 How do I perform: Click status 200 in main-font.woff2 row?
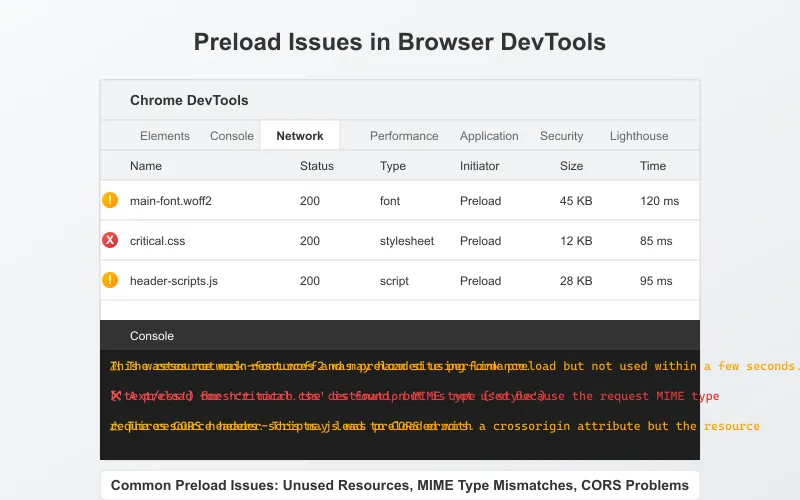point(310,201)
